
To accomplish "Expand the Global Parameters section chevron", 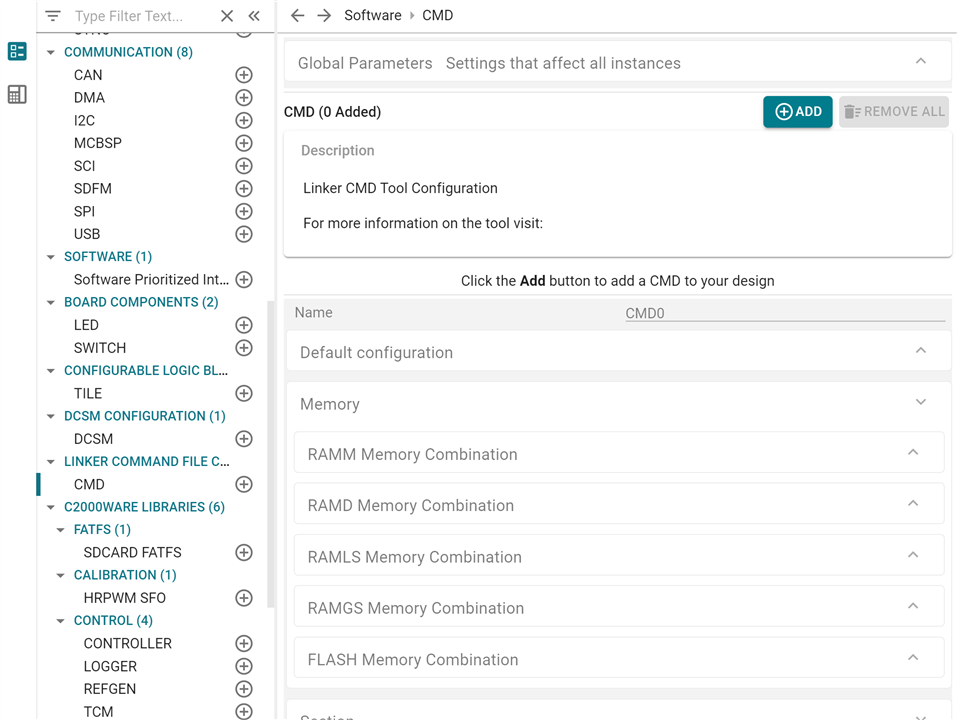I will click(921, 61).
